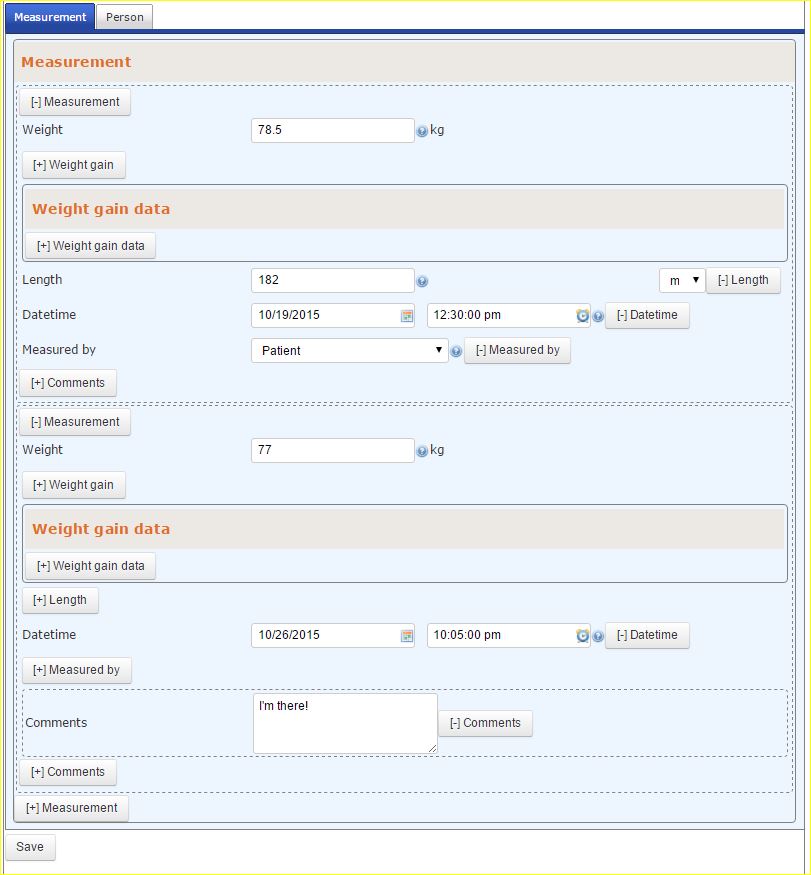Collapse the first Measurement section
Screen dimensions: 811x875
coord(74,101)
